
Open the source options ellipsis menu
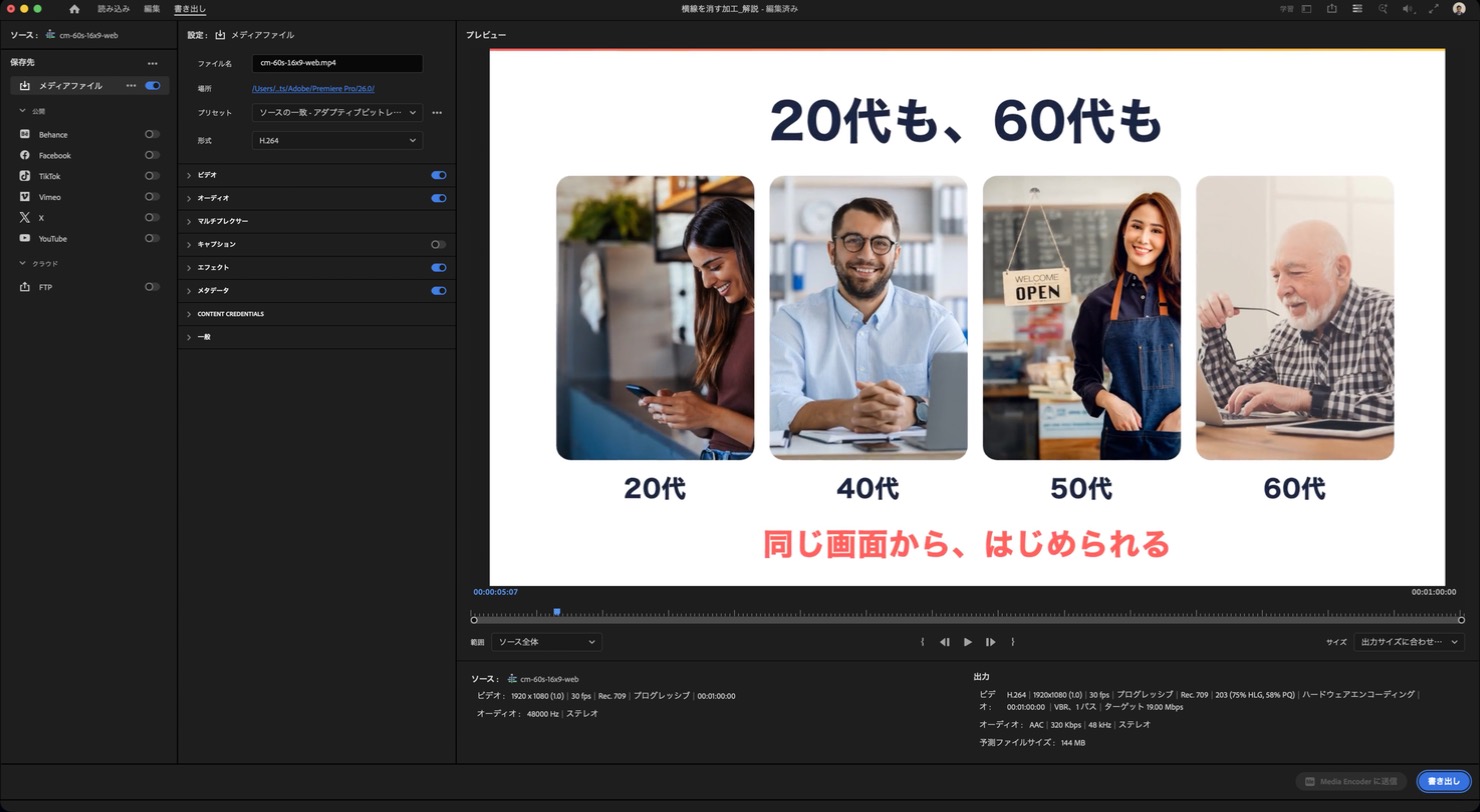pyautogui.click(x=152, y=63)
